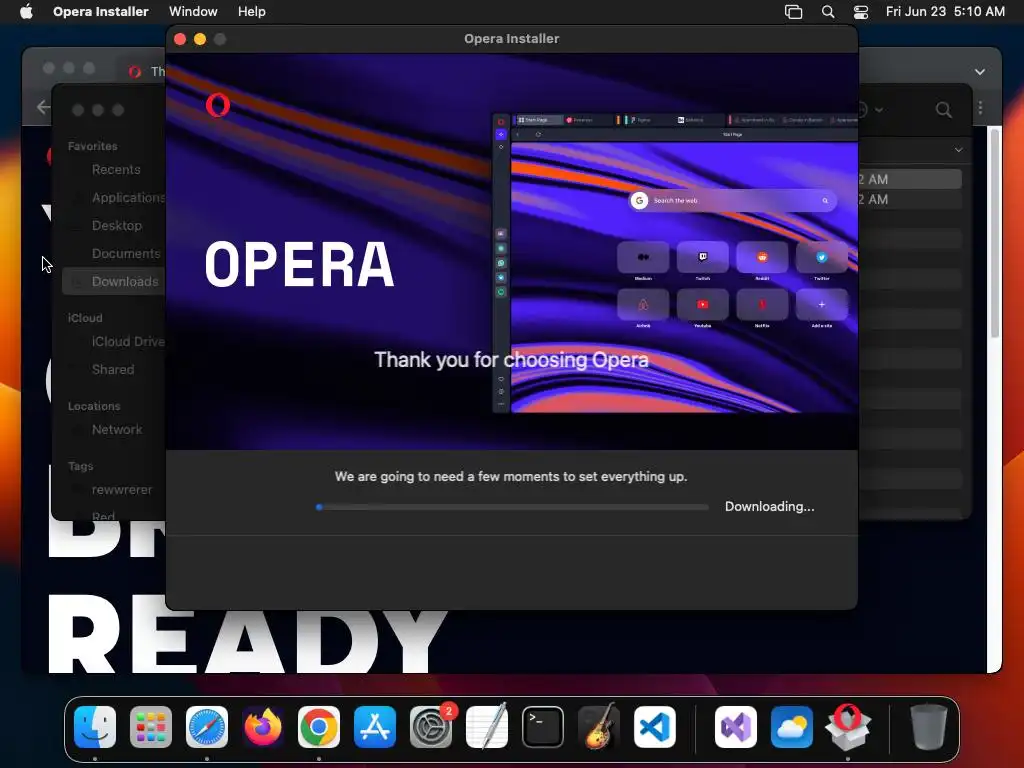Open Terminal from the dock
This screenshot has width=1024, height=768.
pos(543,727)
